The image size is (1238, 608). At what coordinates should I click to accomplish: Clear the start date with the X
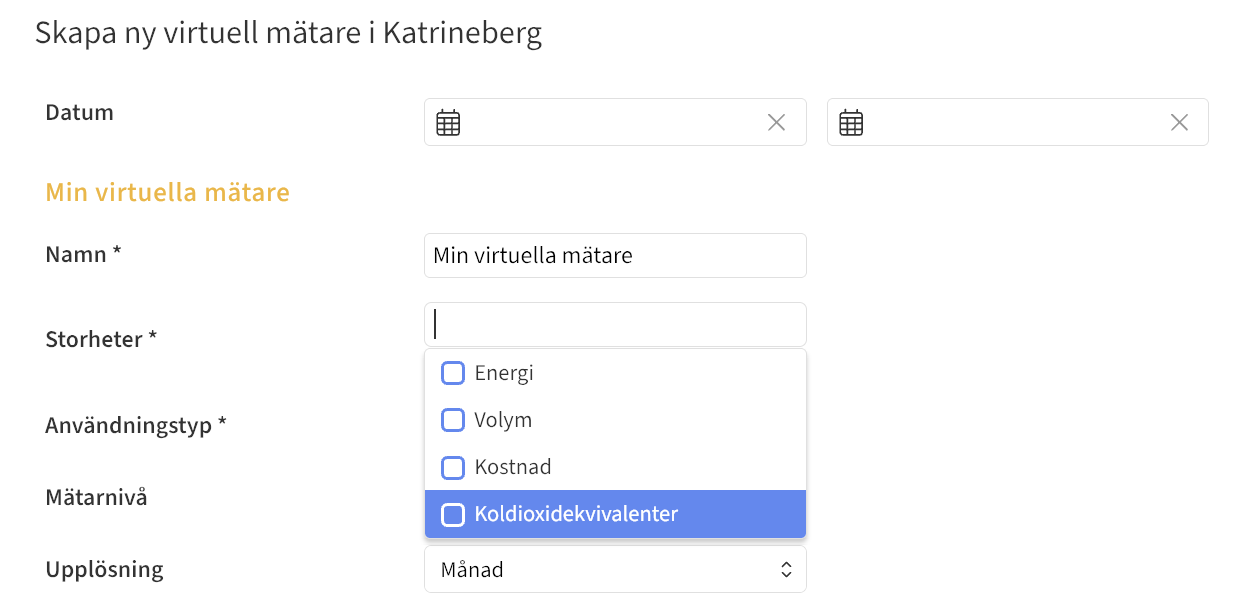(x=776, y=123)
